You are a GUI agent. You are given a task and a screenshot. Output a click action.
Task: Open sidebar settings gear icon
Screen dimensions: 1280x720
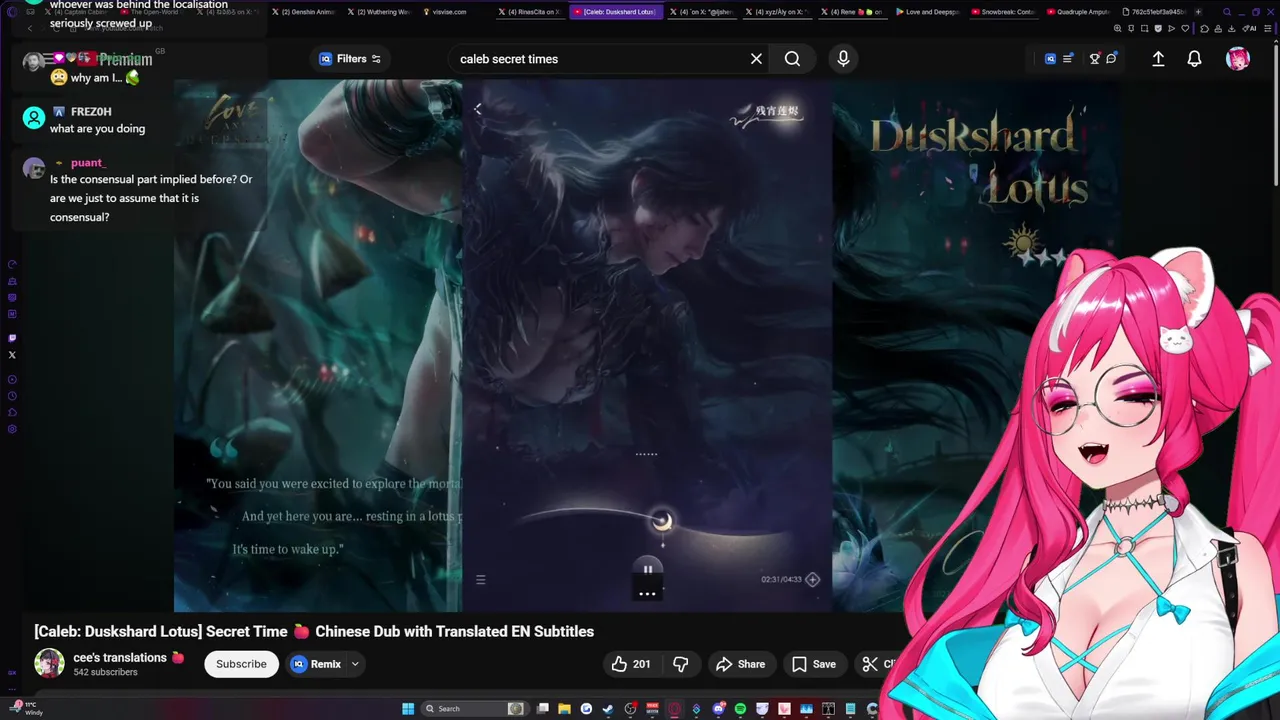pyautogui.click(x=12, y=429)
